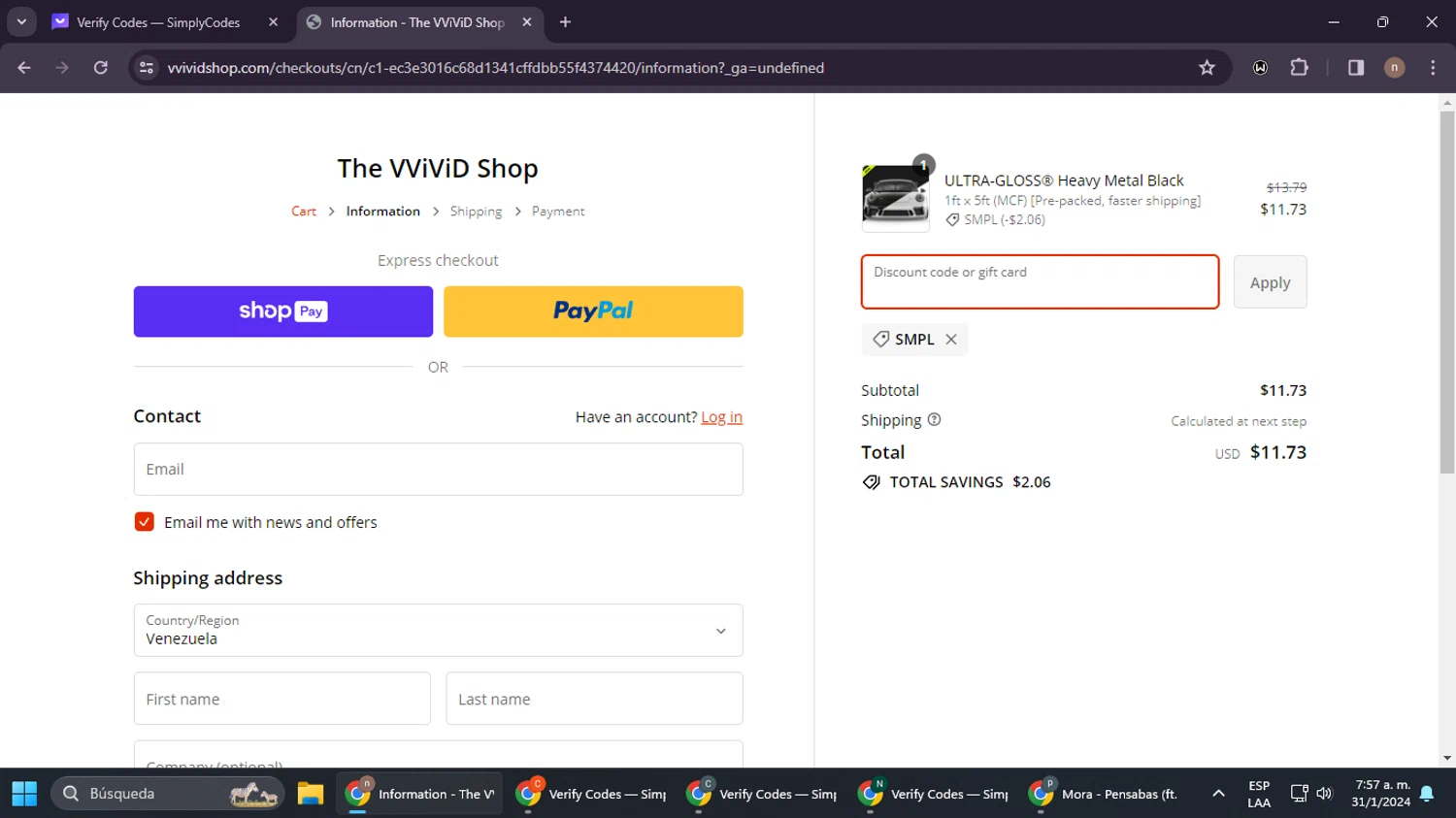Open the Windows Start menu
The width and height of the screenshot is (1456, 818).
(24, 794)
